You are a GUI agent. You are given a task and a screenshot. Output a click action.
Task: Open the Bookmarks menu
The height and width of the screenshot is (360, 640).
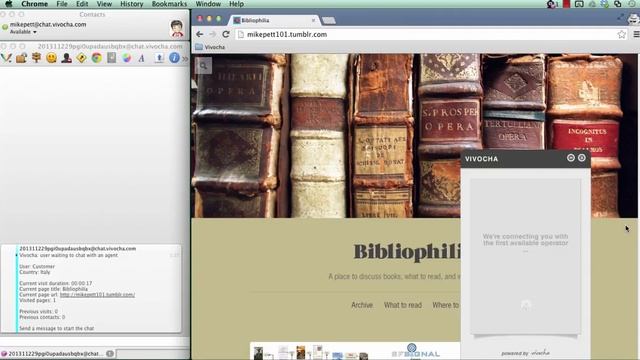click(169, 4)
